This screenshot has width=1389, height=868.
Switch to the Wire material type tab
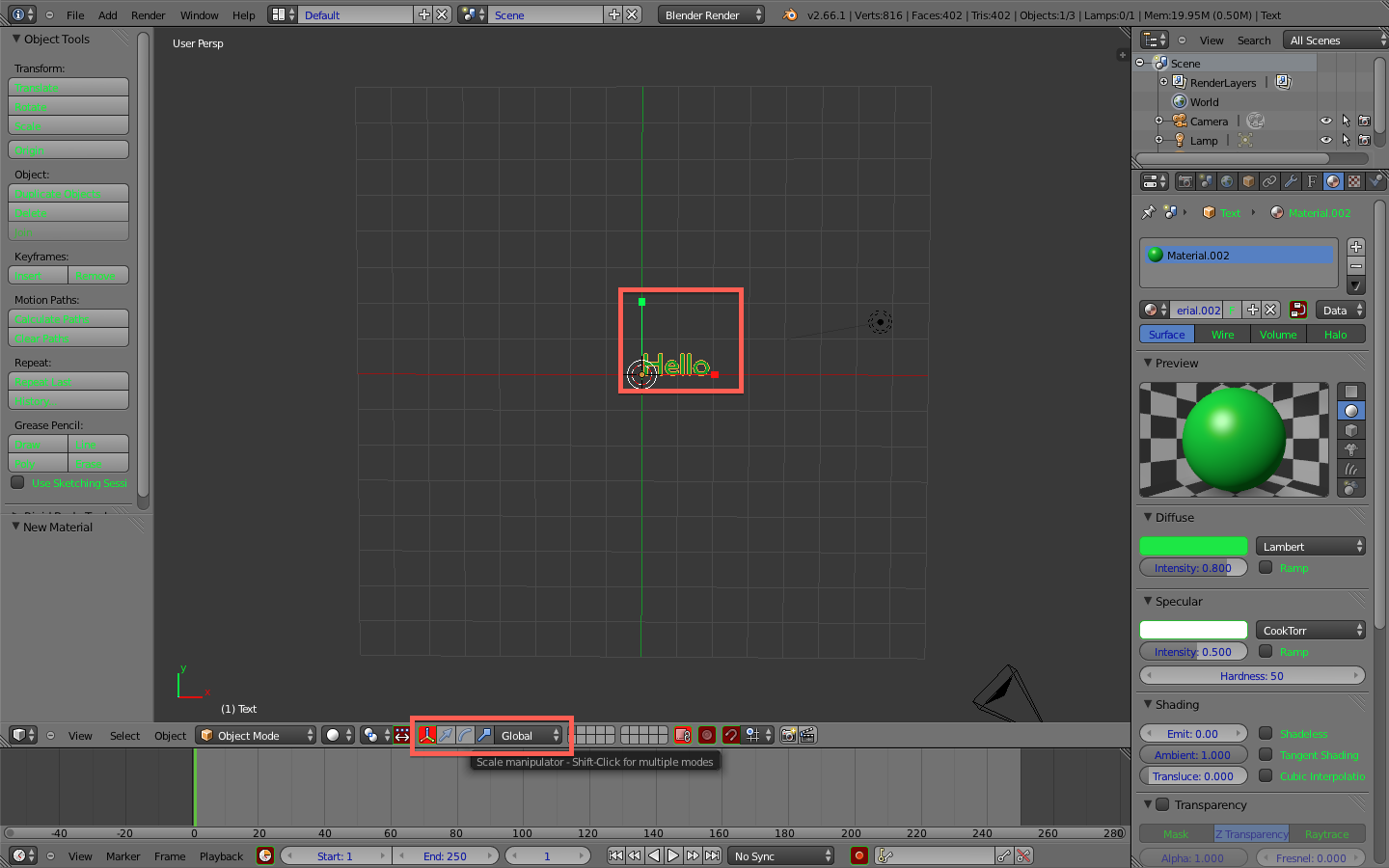(1222, 334)
